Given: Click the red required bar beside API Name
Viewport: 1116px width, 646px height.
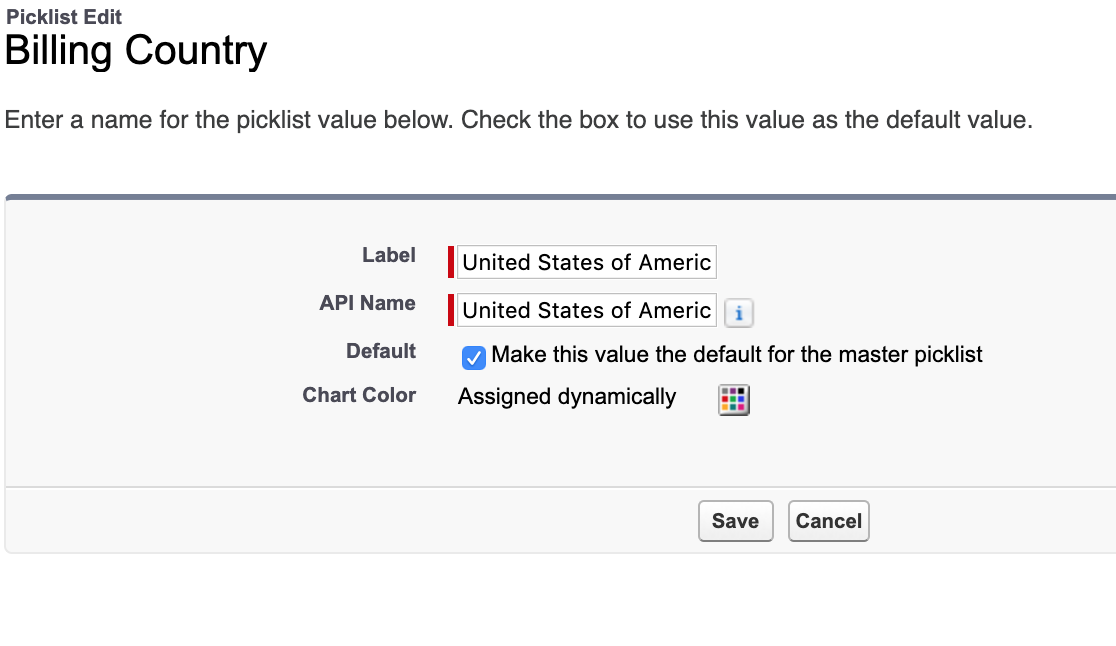Looking at the screenshot, I should click(451, 310).
